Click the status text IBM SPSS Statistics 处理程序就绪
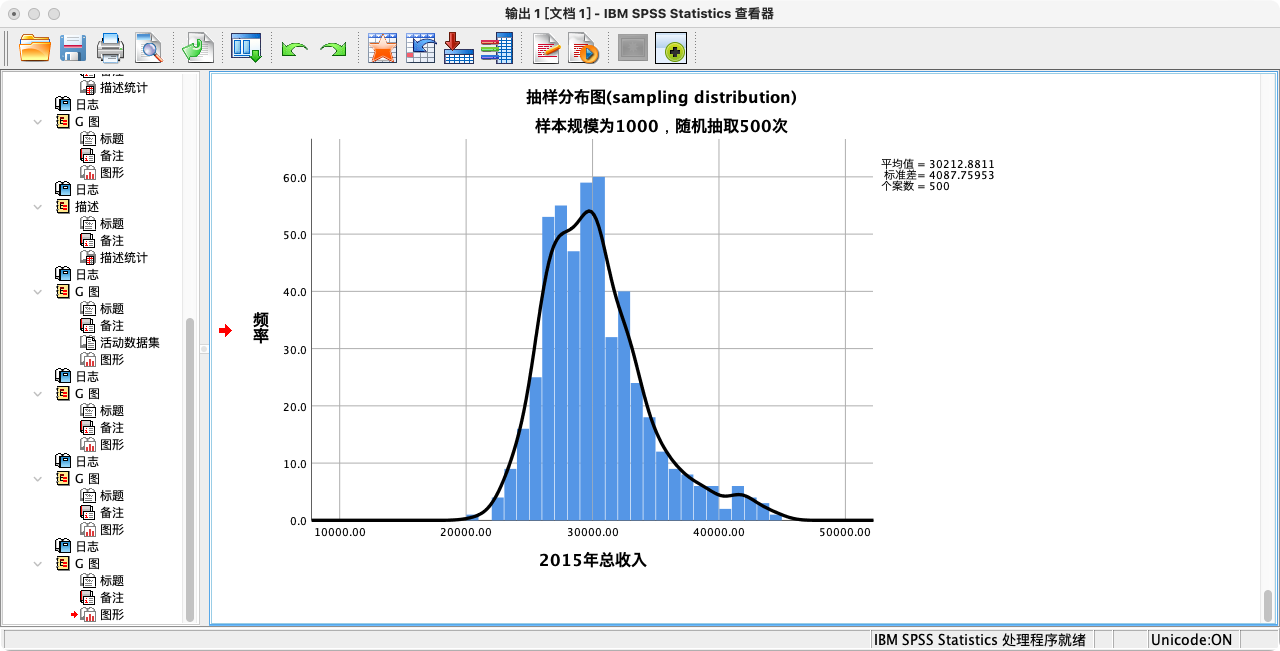The height and width of the screenshot is (651, 1280). (979, 640)
